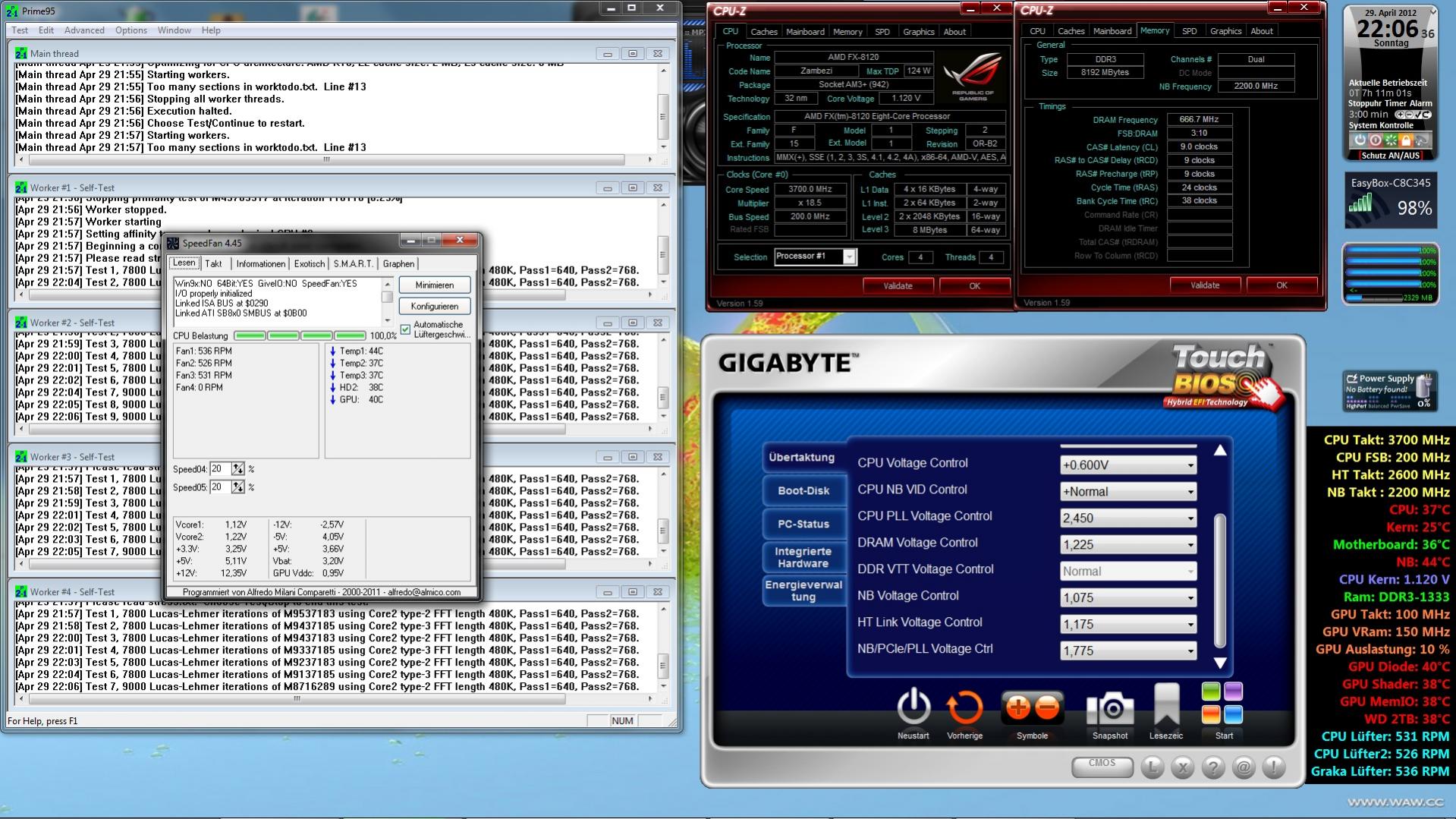1456x819 pixels.
Task: Click the blue power icon in System Kontrolle gadget
Action: pyautogui.click(x=1360, y=140)
